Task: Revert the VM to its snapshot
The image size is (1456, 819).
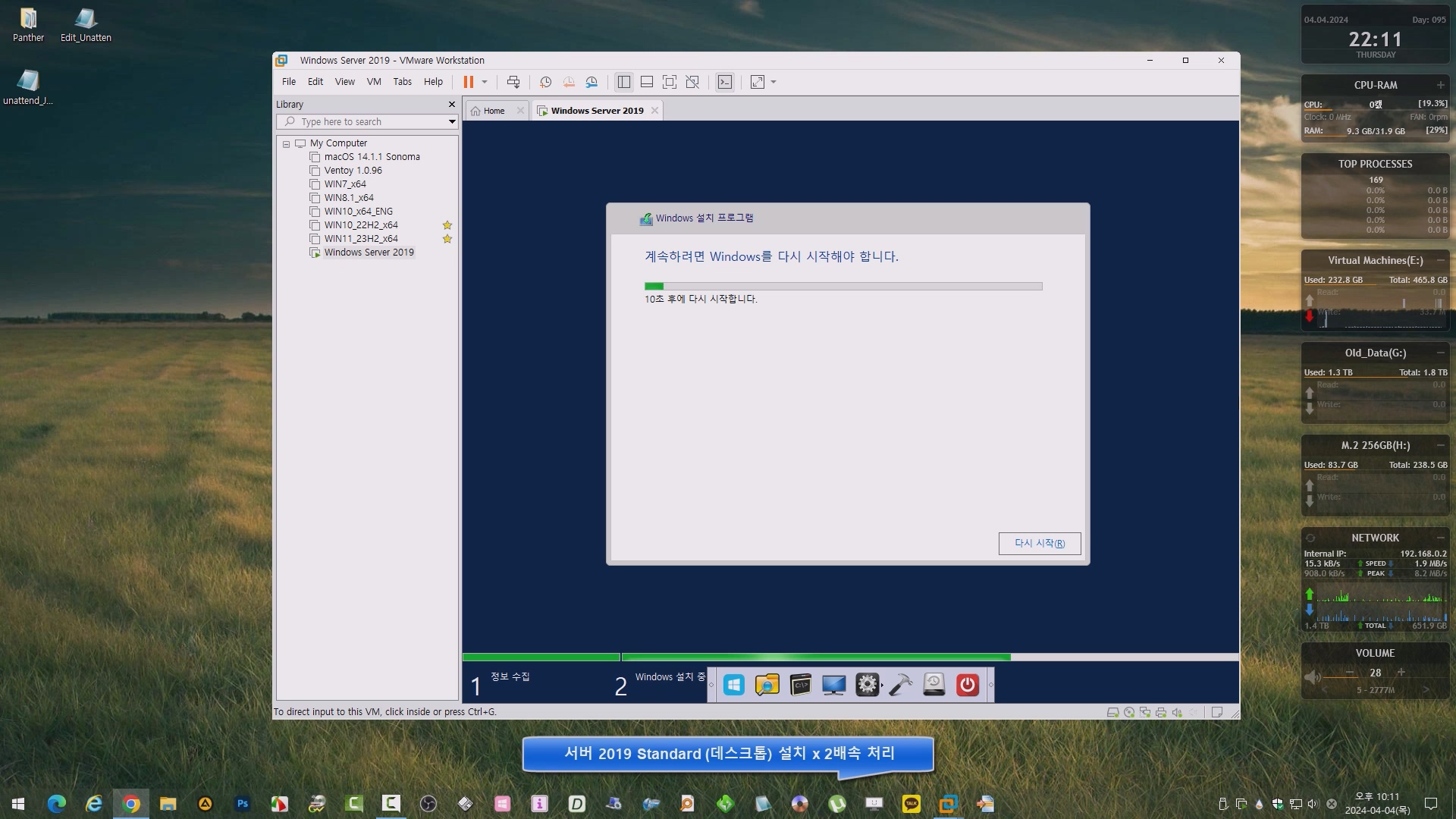Action: pos(569,82)
